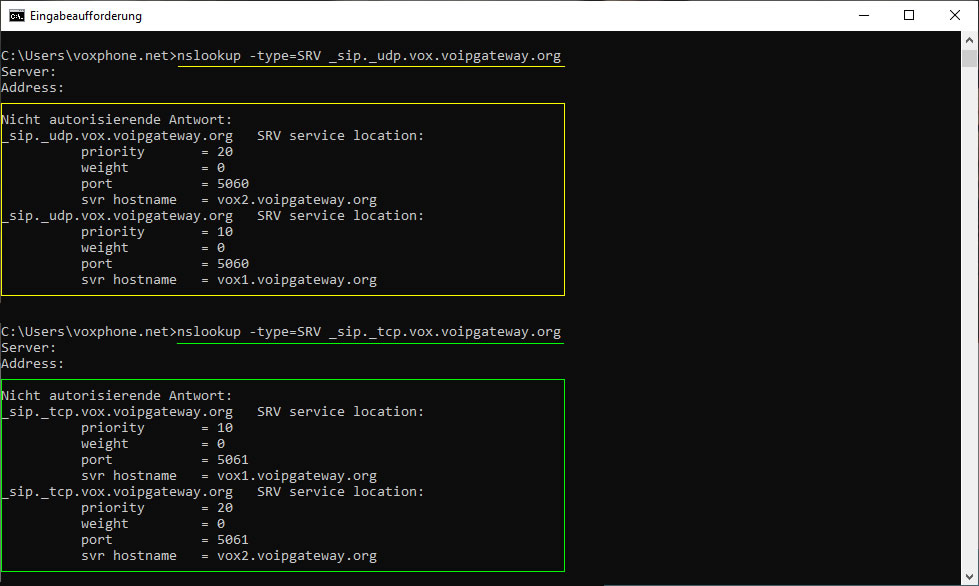Click svr hostname vox1.voipgateway.org in TCP results
The width and height of the screenshot is (979, 586).
229,476
